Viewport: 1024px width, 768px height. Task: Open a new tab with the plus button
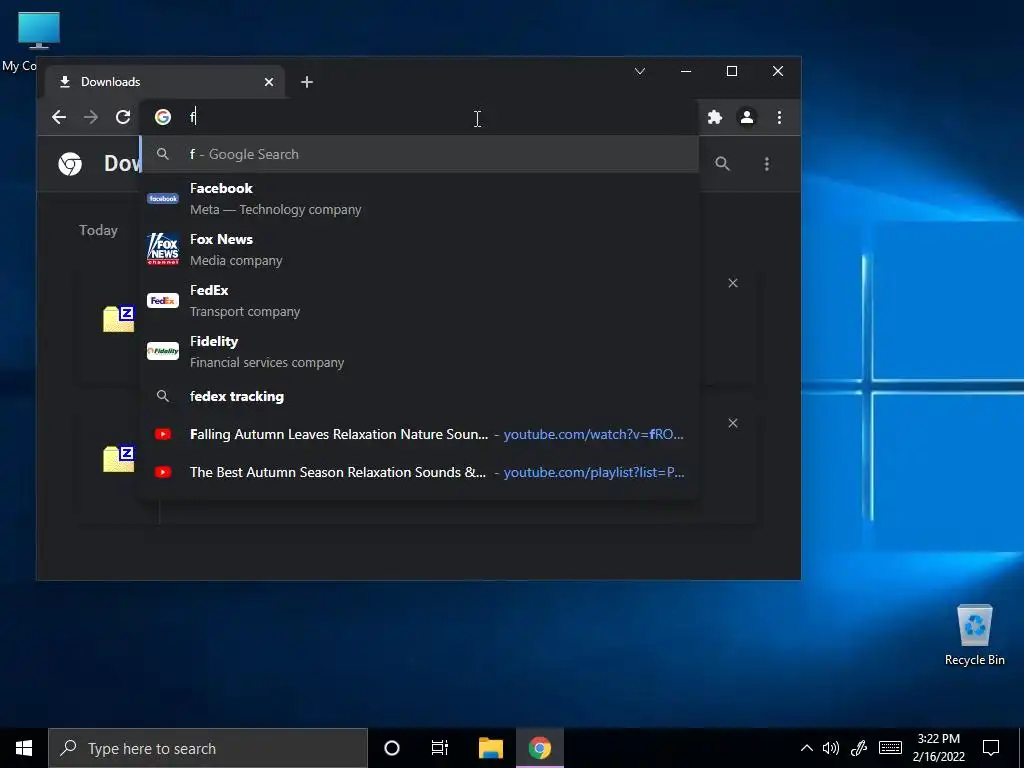point(307,82)
